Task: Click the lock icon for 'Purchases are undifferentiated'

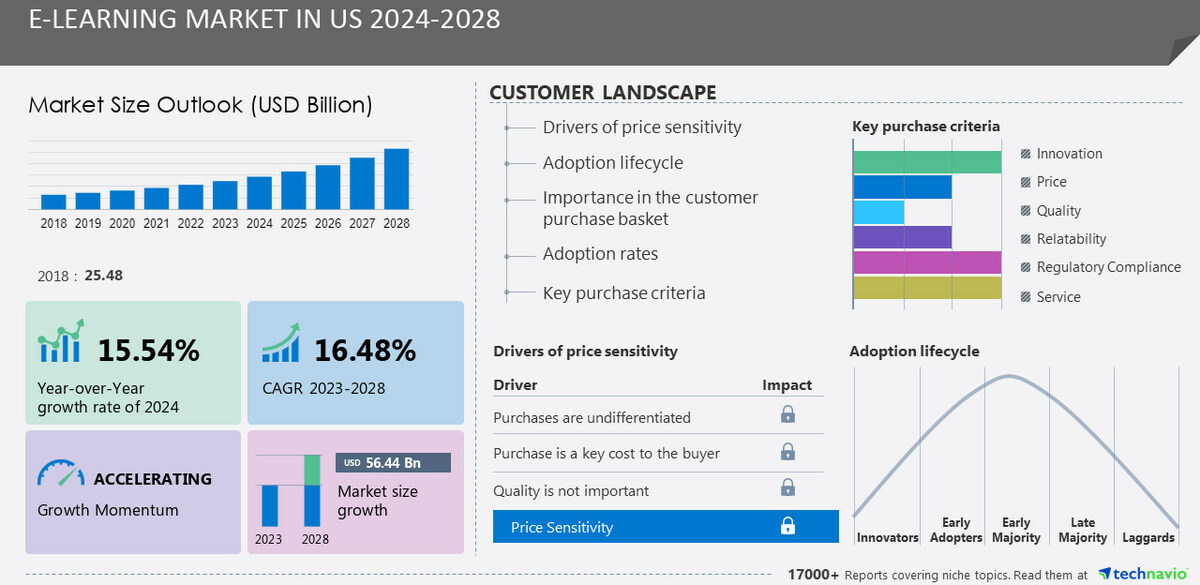Action: 788,414
